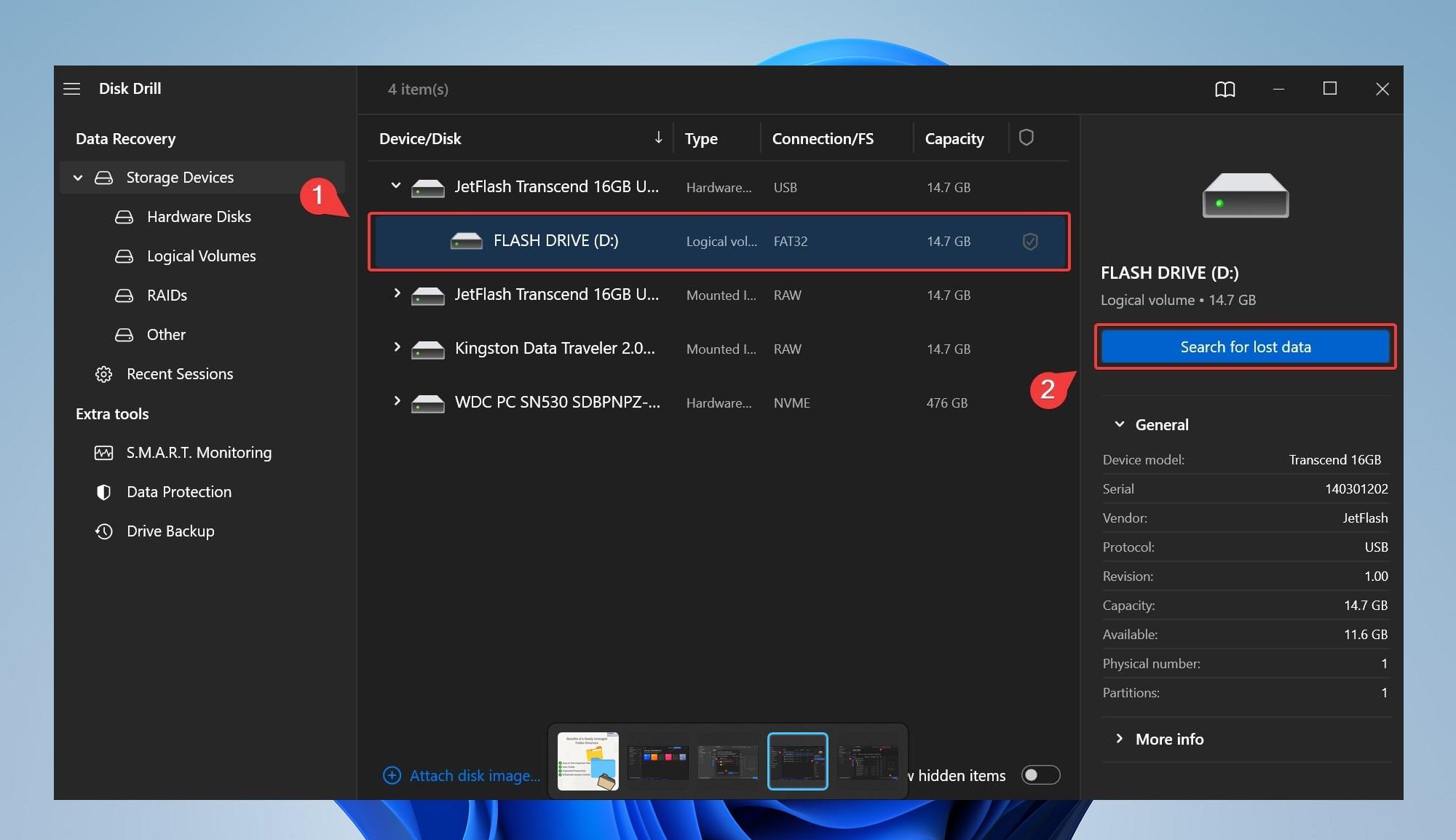Click the book/documentation icon in the toolbar
Image resolution: width=1456 pixels, height=840 pixels.
(1222, 89)
